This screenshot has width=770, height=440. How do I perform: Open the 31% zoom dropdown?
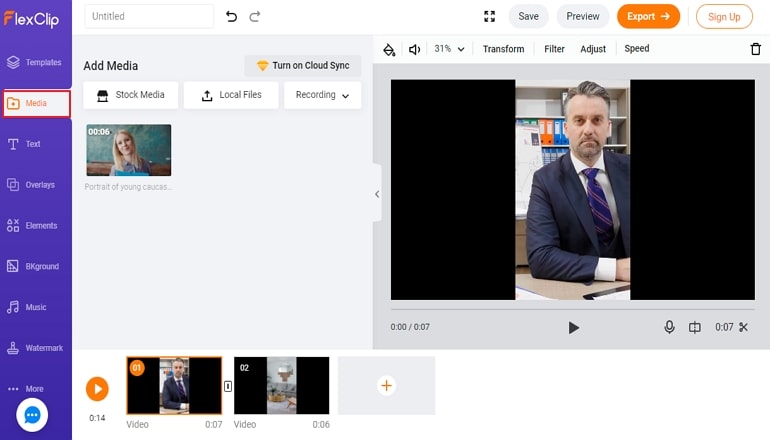point(449,49)
